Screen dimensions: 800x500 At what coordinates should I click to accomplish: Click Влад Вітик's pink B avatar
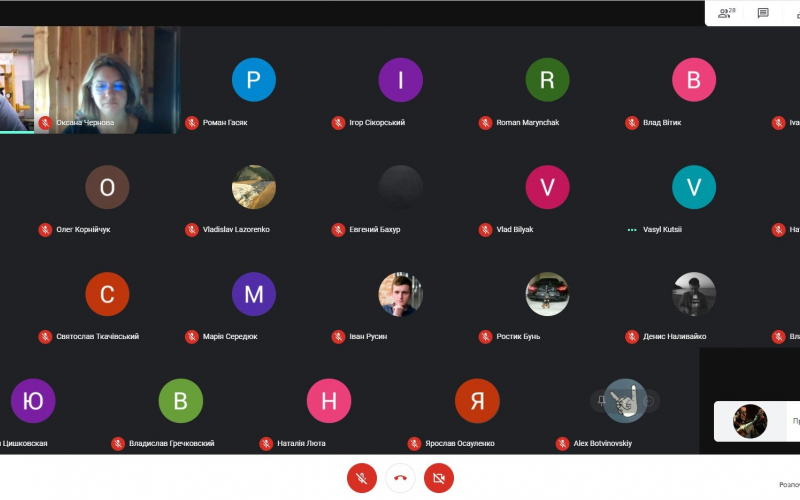click(694, 80)
